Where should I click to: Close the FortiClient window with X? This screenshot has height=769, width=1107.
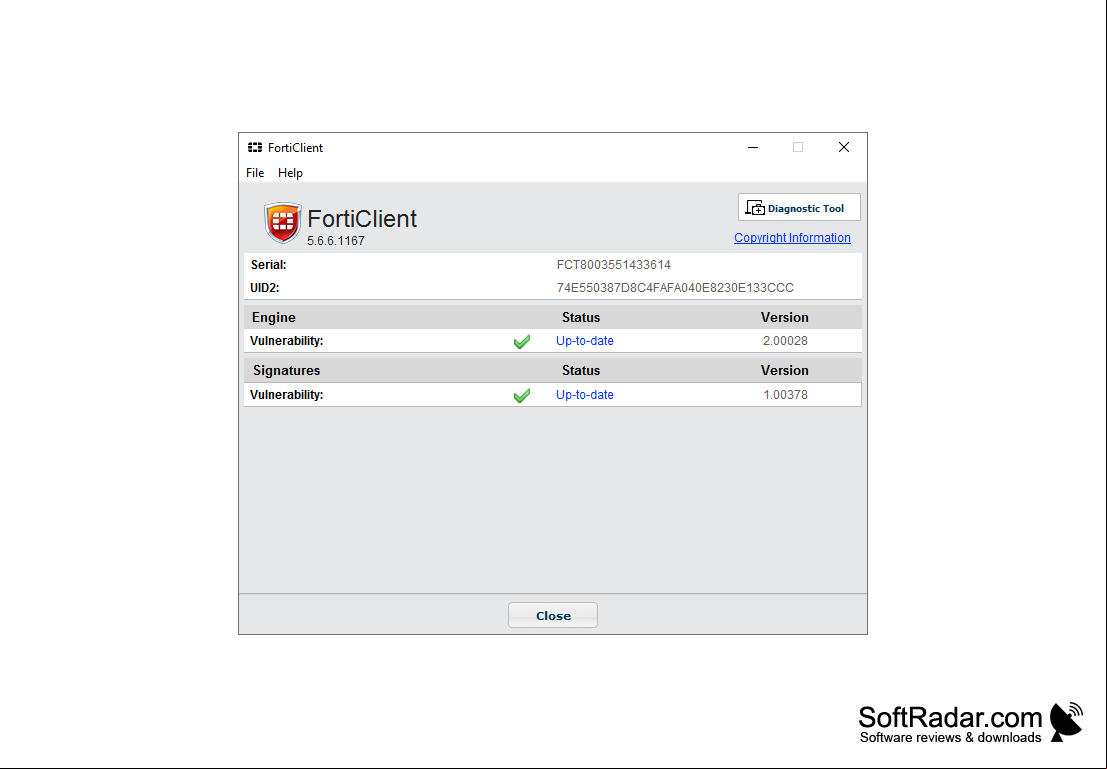coord(844,148)
